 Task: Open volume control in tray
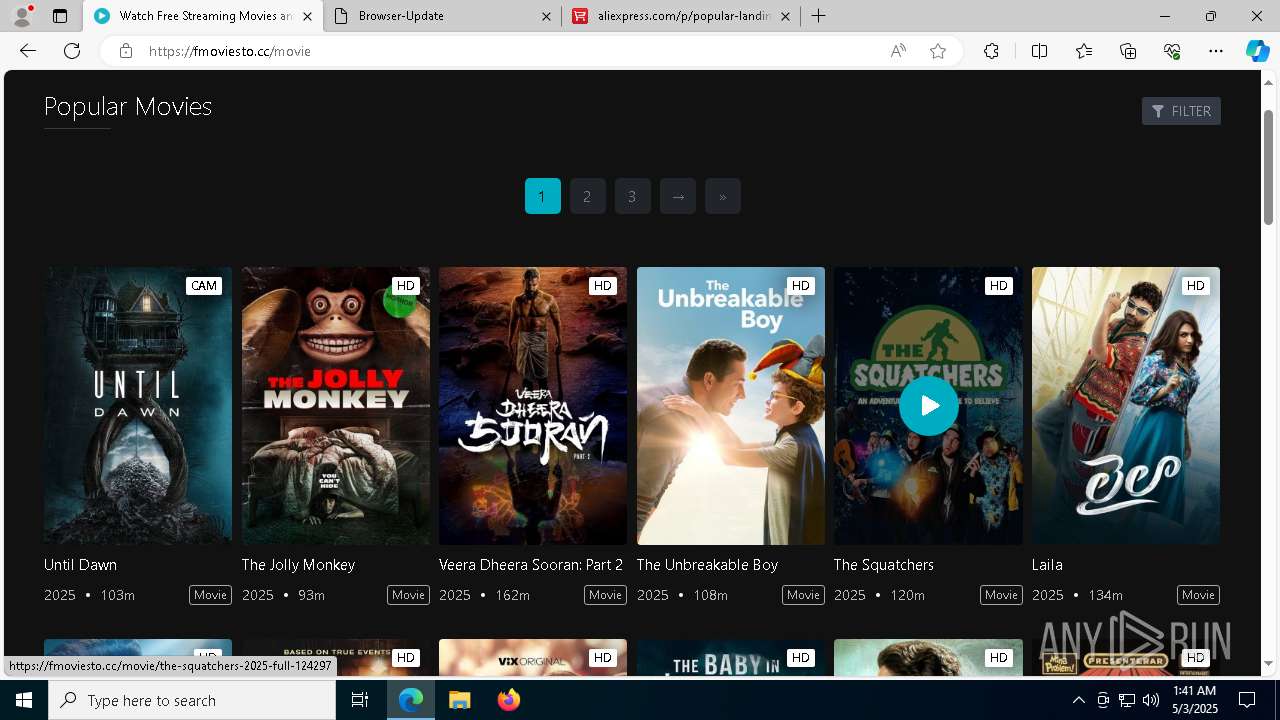click(1151, 700)
